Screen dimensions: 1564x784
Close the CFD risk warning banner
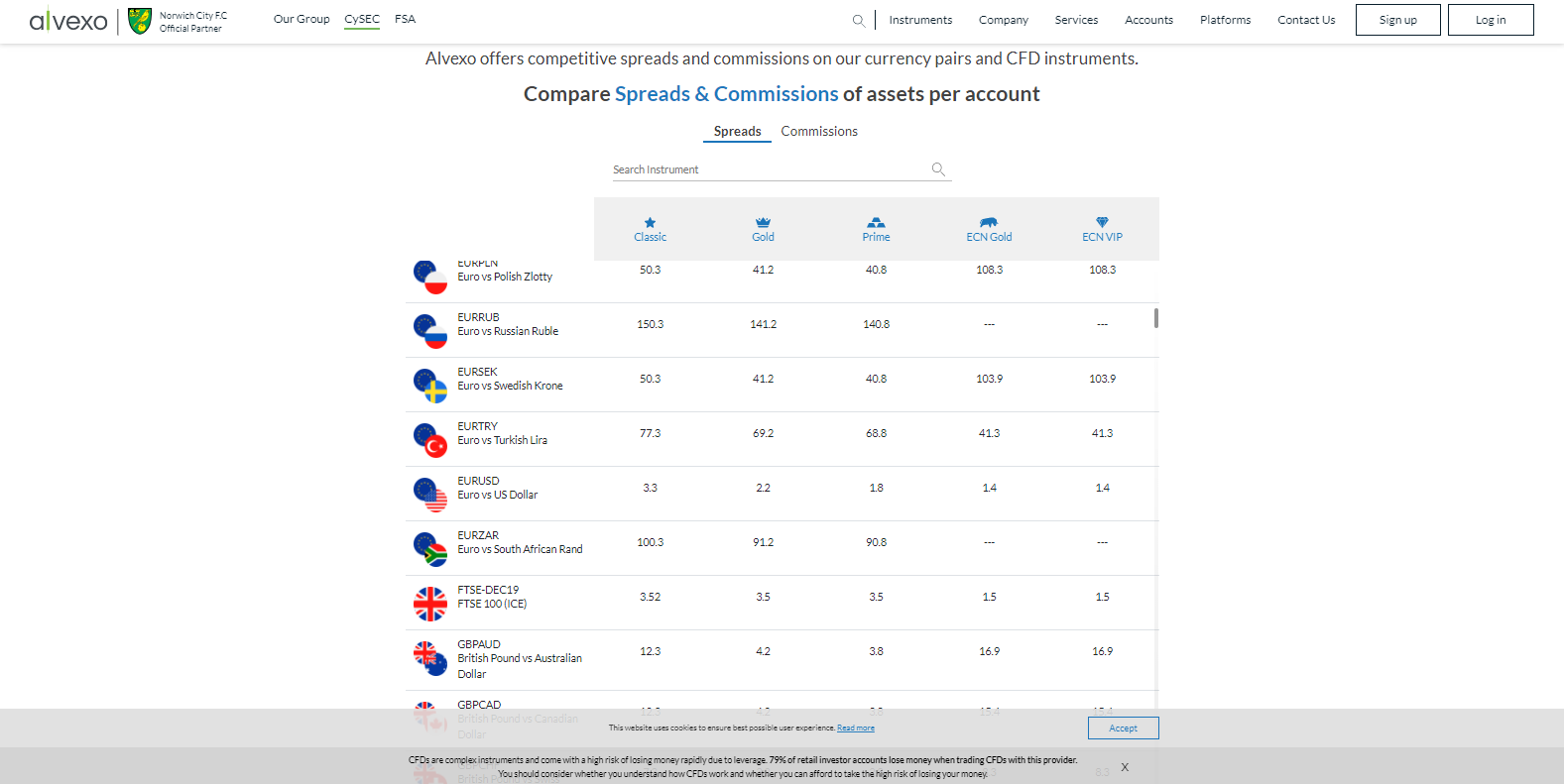coord(1125,767)
